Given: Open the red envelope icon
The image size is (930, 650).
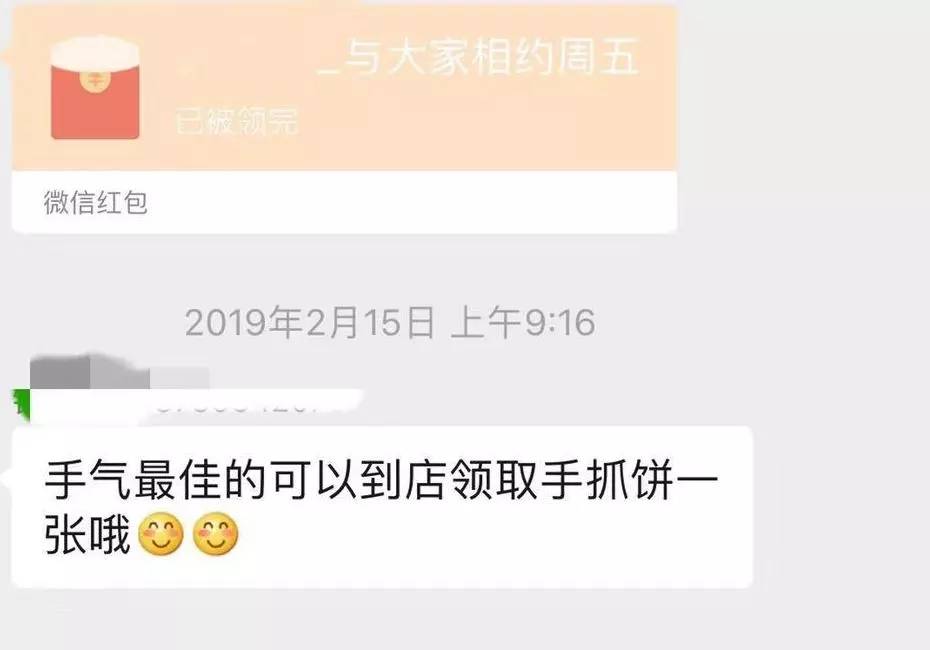Looking at the screenshot, I should tap(95, 88).
